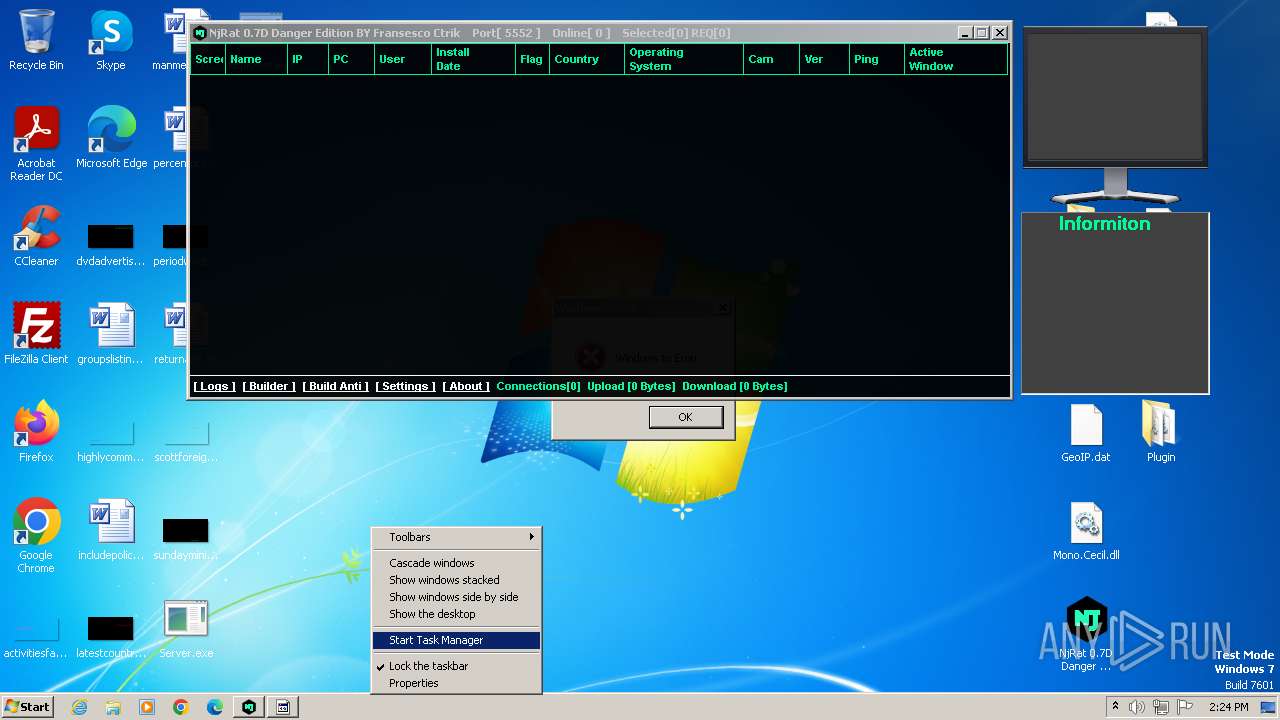Click the monitor screen preview thumbnail
Image resolution: width=1280 pixels, height=720 pixels.
click(1115, 96)
